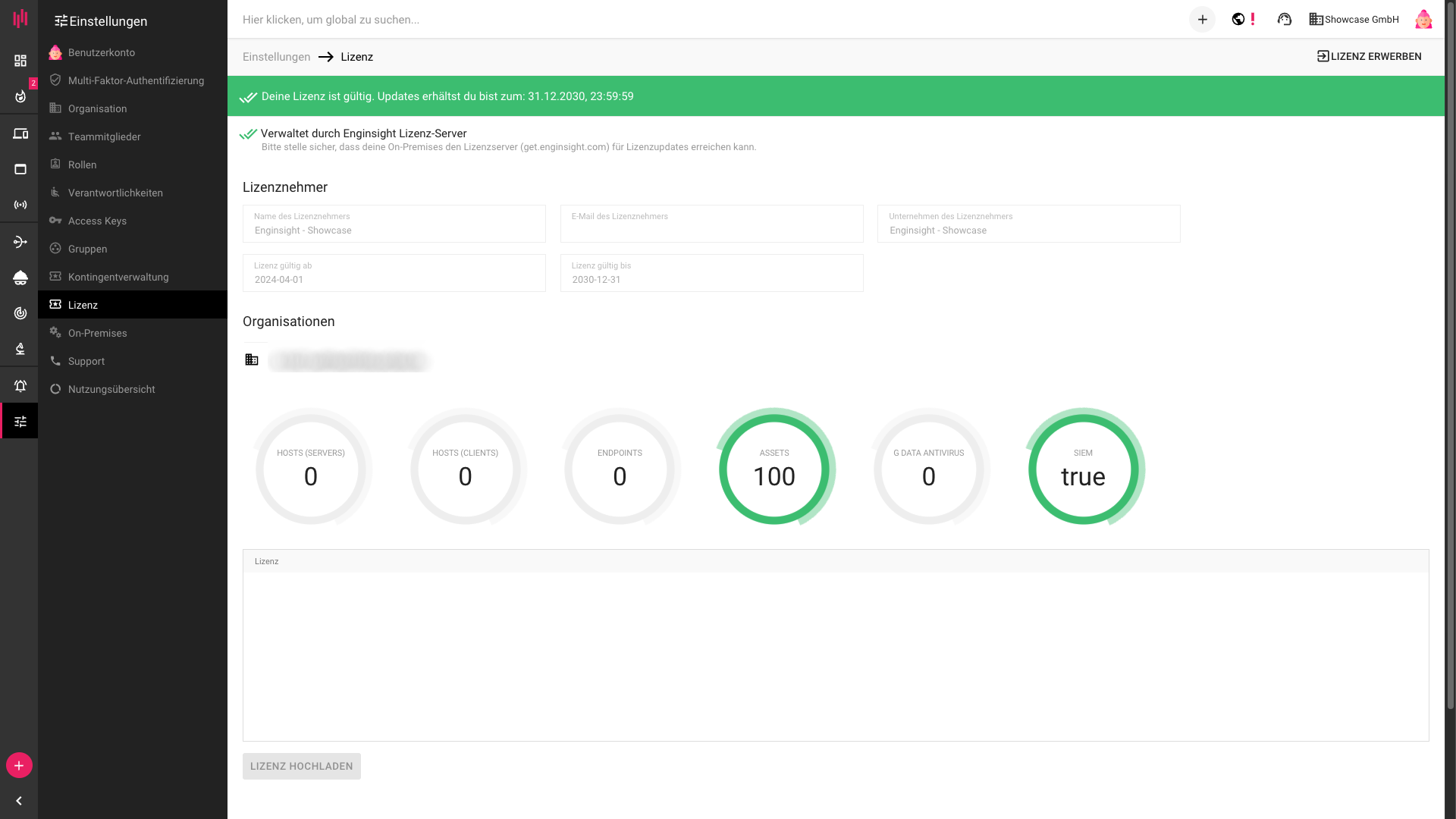
Task: Open the hosts devices icon in rail
Action: pyautogui.click(x=20, y=133)
